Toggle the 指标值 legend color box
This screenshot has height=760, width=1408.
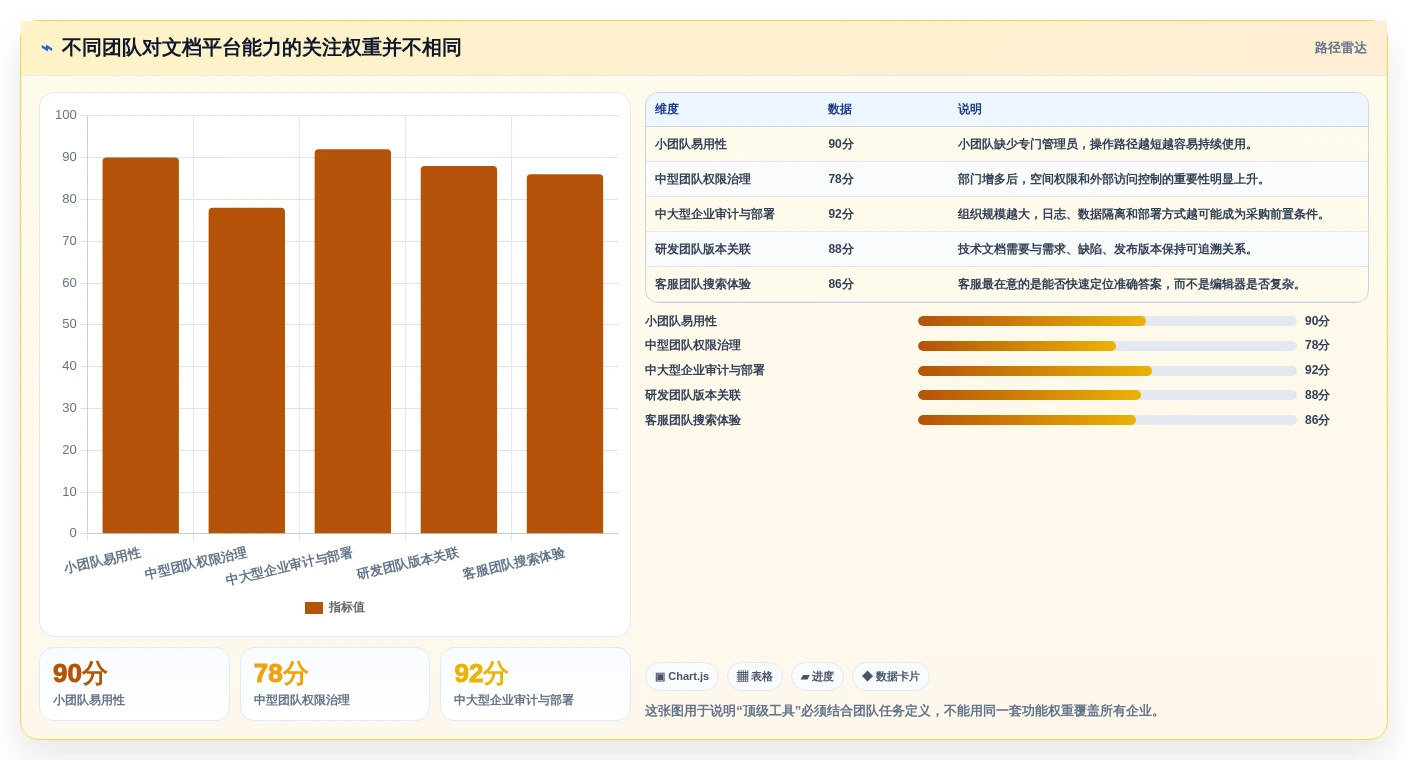(314, 608)
